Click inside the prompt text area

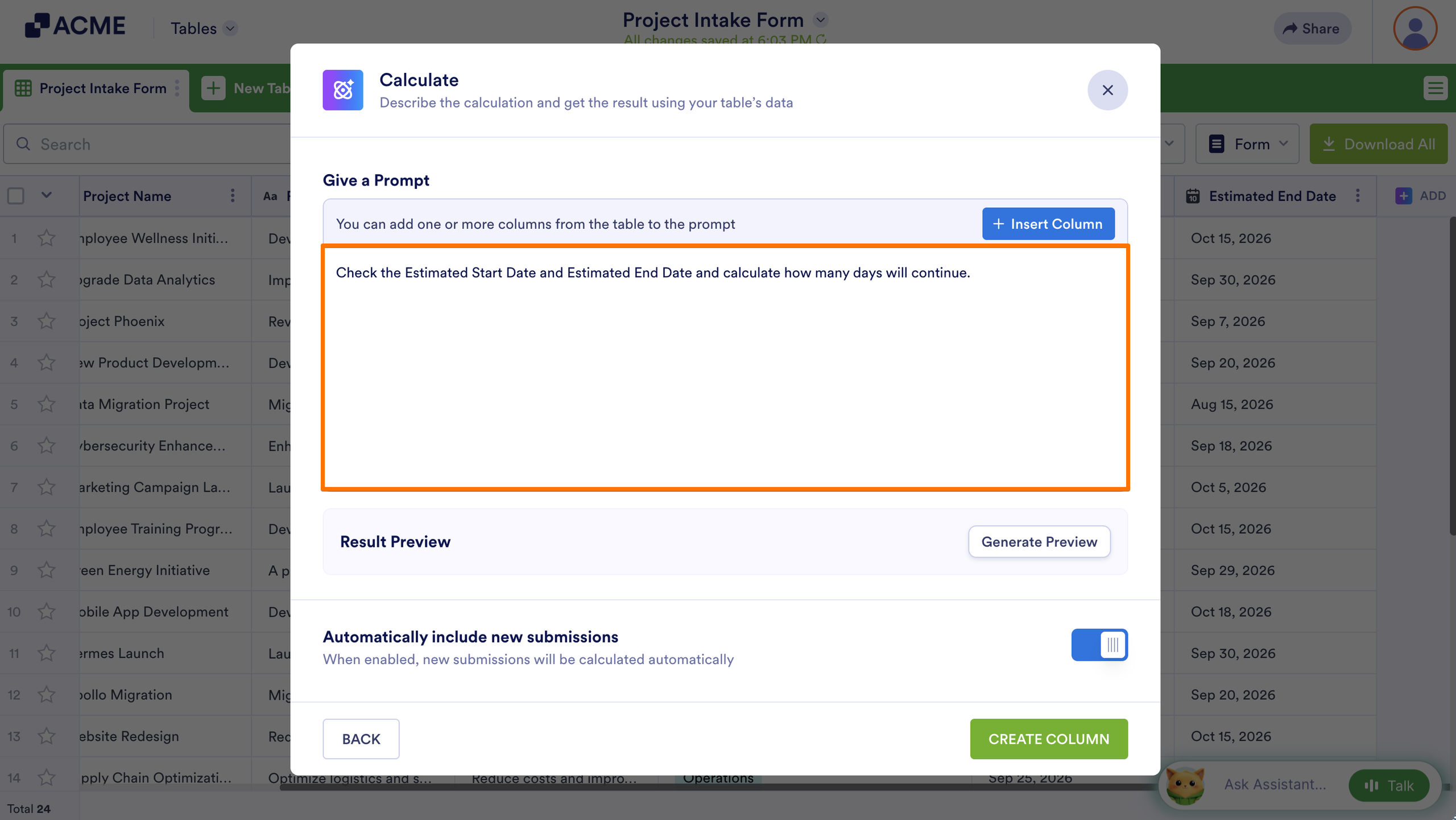[x=725, y=368]
